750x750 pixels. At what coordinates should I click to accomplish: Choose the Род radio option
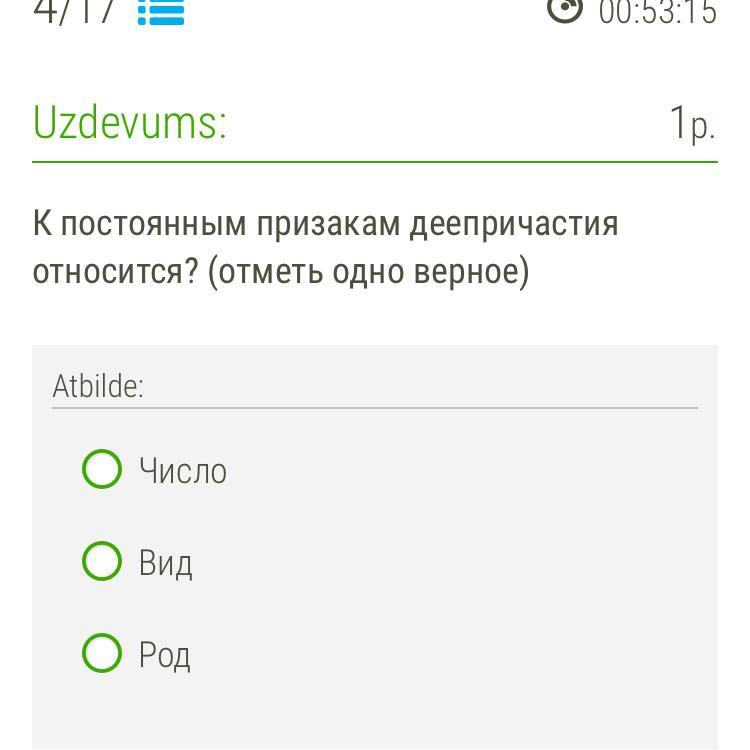coord(102,653)
